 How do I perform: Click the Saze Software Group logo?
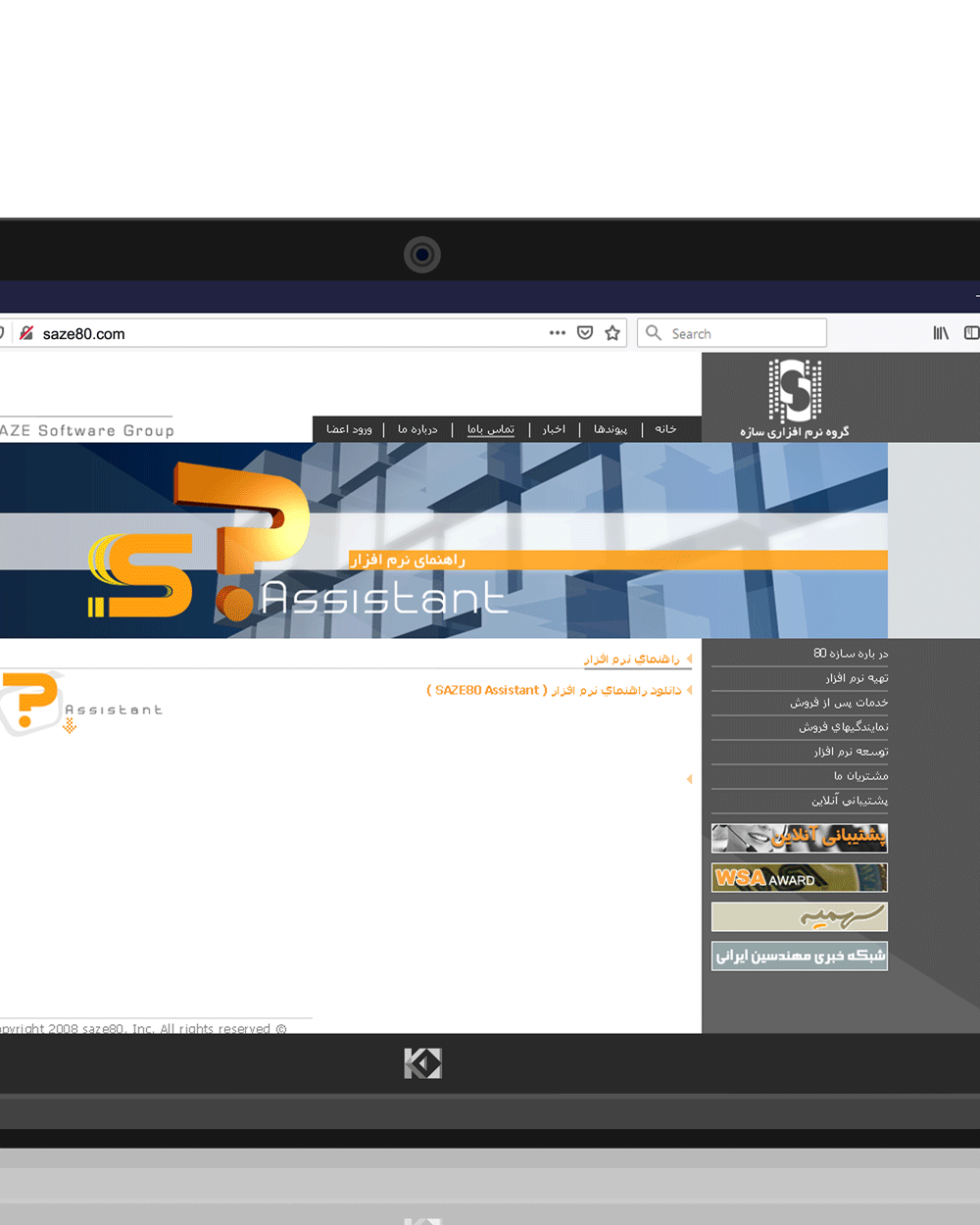[x=795, y=398]
